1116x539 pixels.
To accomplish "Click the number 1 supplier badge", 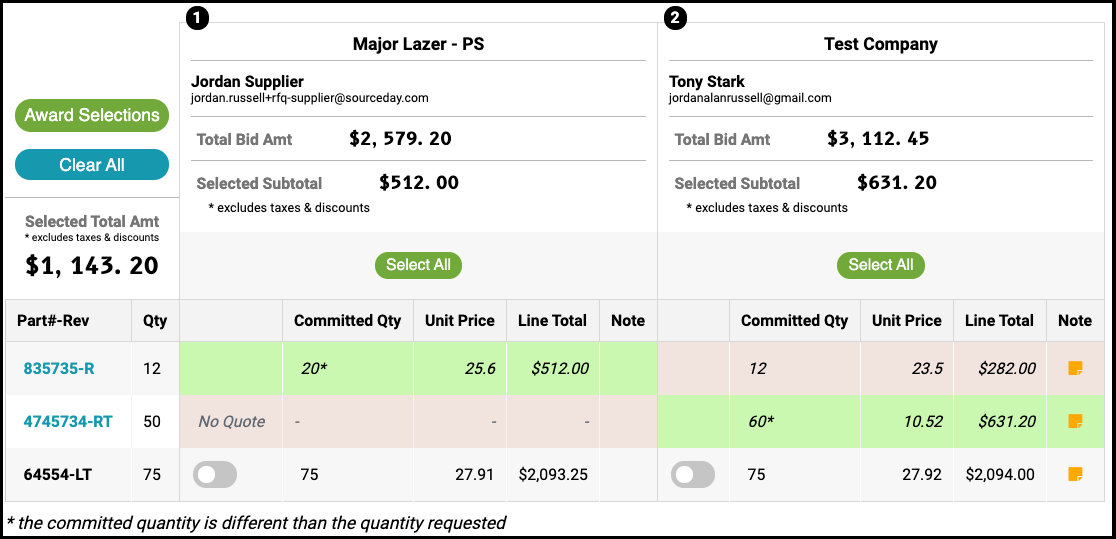I will click(x=198, y=19).
